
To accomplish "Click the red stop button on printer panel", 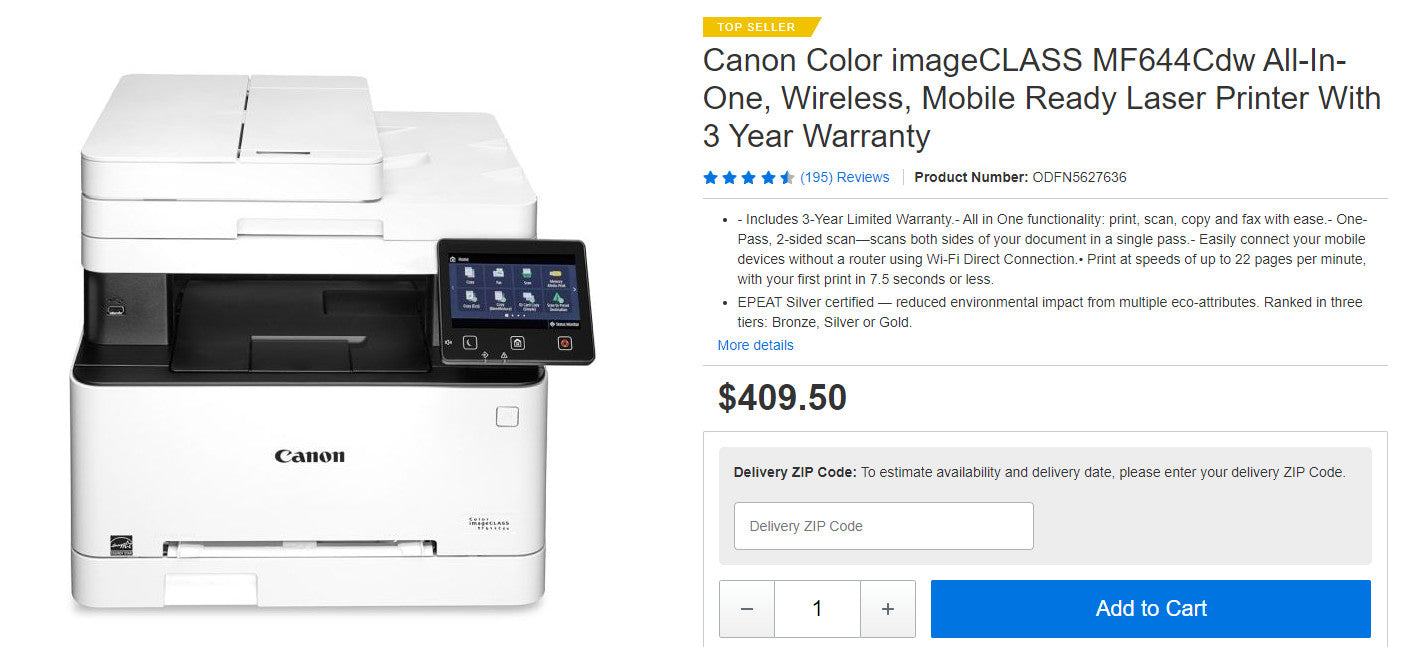I will click(x=565, y=344).
